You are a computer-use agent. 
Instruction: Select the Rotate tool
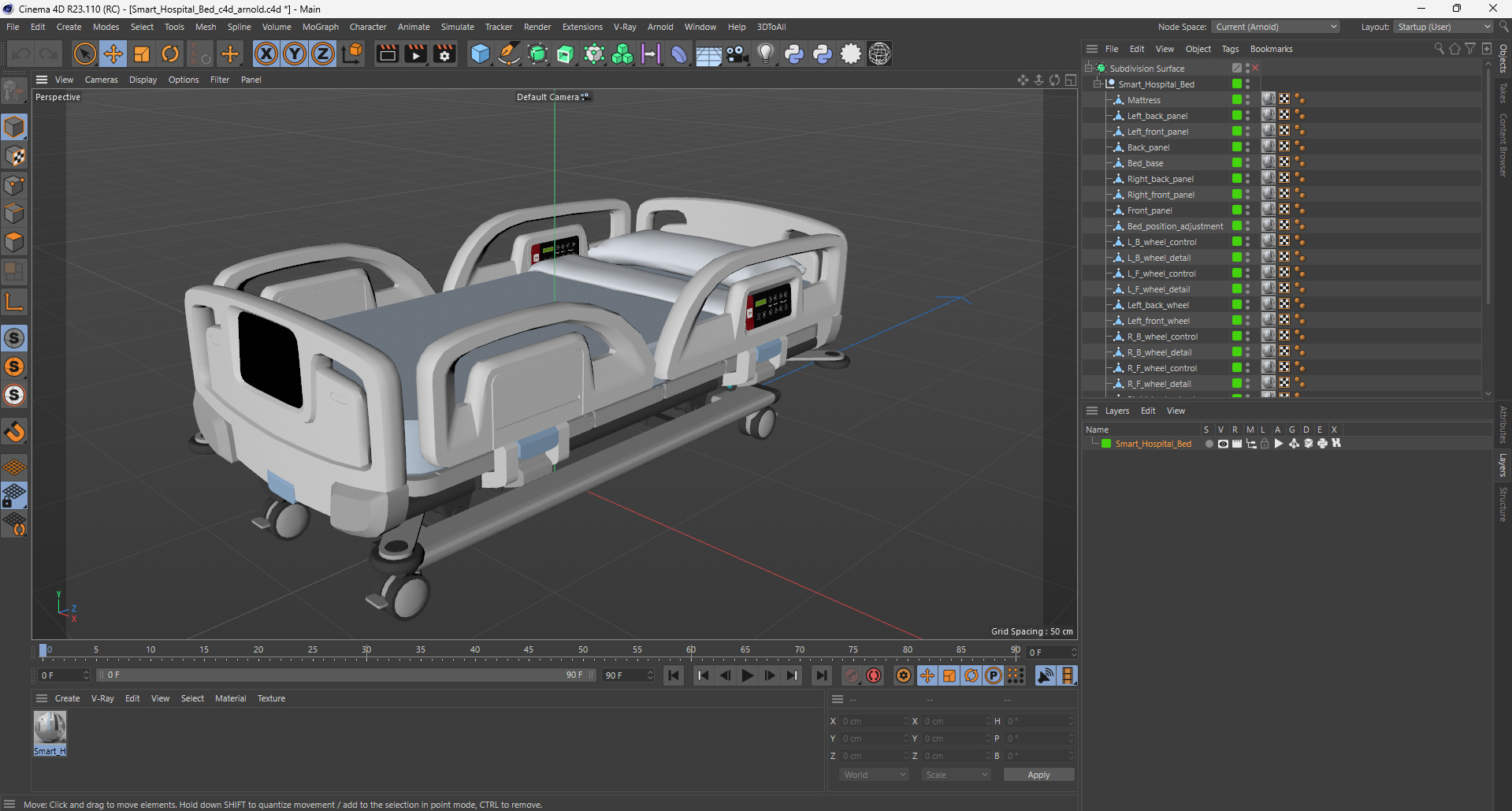(x=170, y=54)
